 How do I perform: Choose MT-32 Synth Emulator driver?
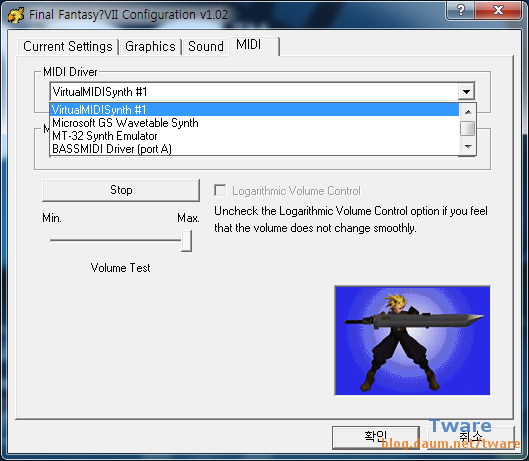coord(254,136)
